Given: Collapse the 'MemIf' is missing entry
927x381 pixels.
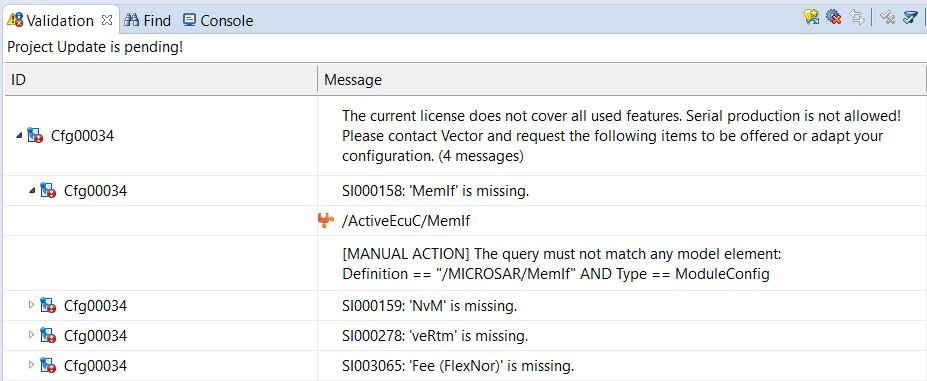Looking at the screenshot, I should pos(32,190).
